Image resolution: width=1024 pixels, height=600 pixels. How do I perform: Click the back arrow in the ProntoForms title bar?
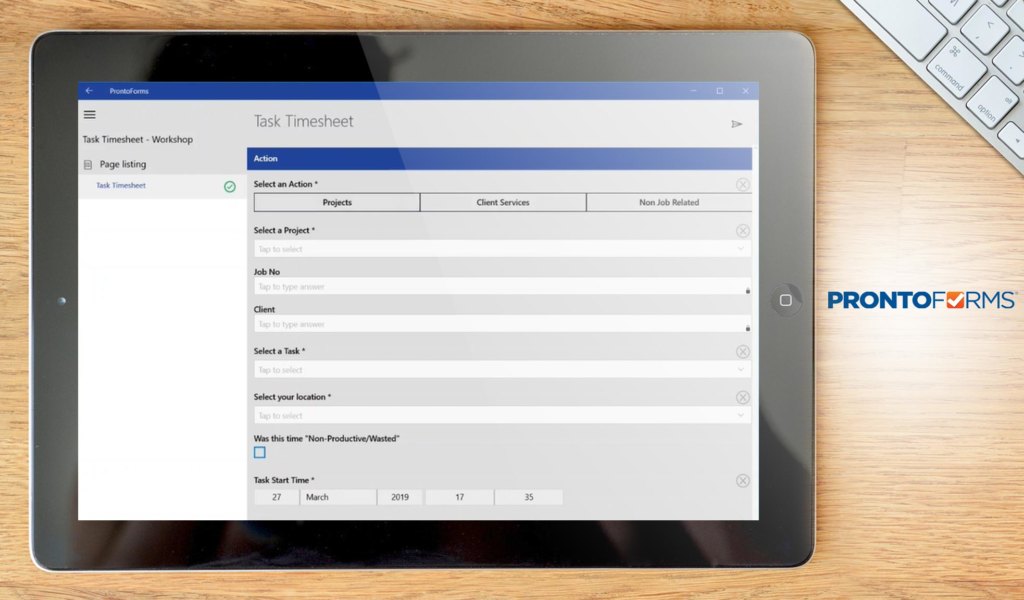pos(88,91)
